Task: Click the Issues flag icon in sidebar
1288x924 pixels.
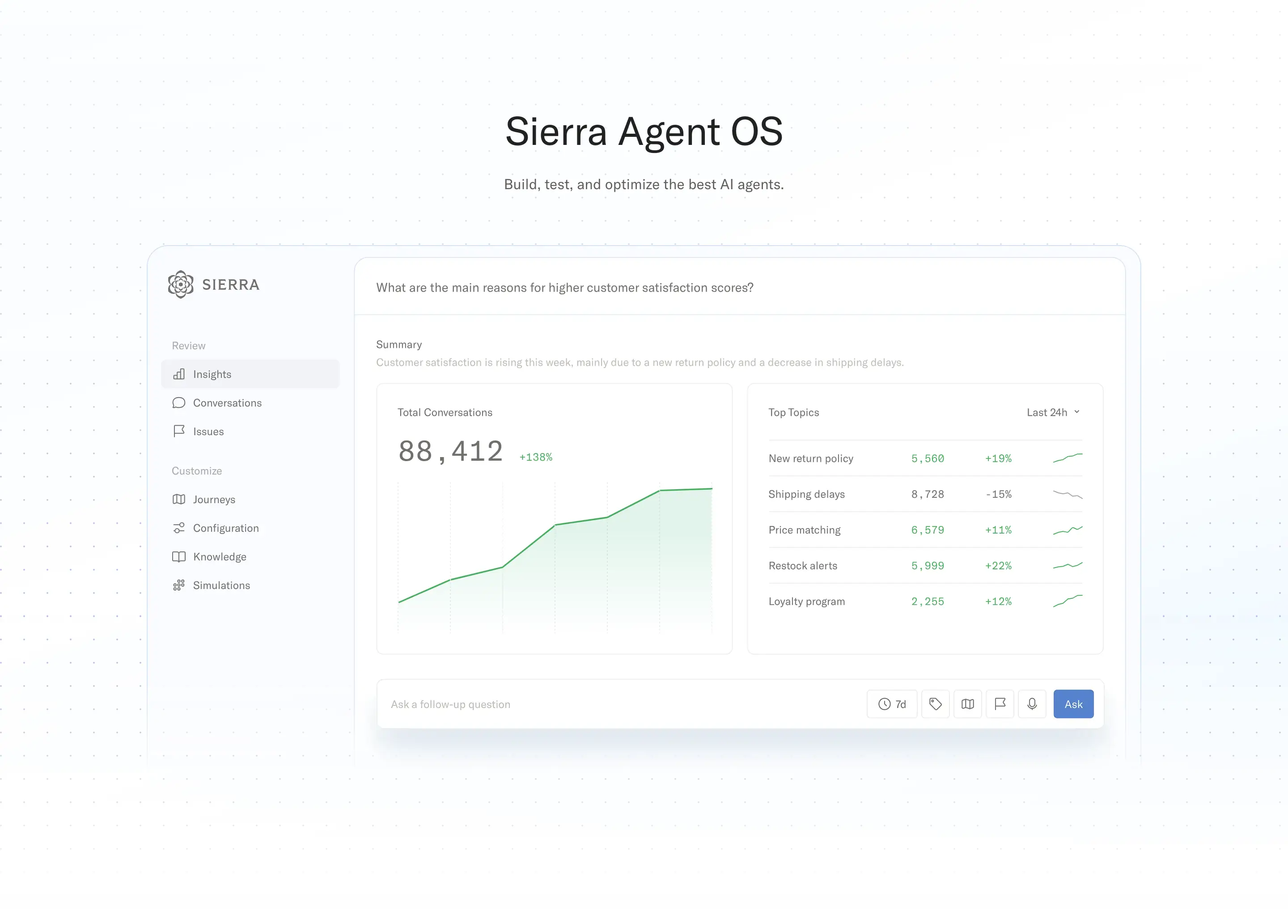Action: point(179,431)
